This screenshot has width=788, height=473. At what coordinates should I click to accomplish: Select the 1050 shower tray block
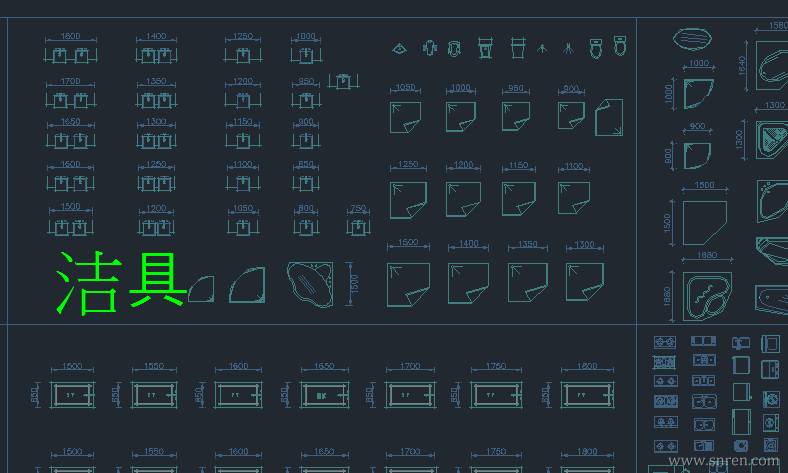[406, 118]
